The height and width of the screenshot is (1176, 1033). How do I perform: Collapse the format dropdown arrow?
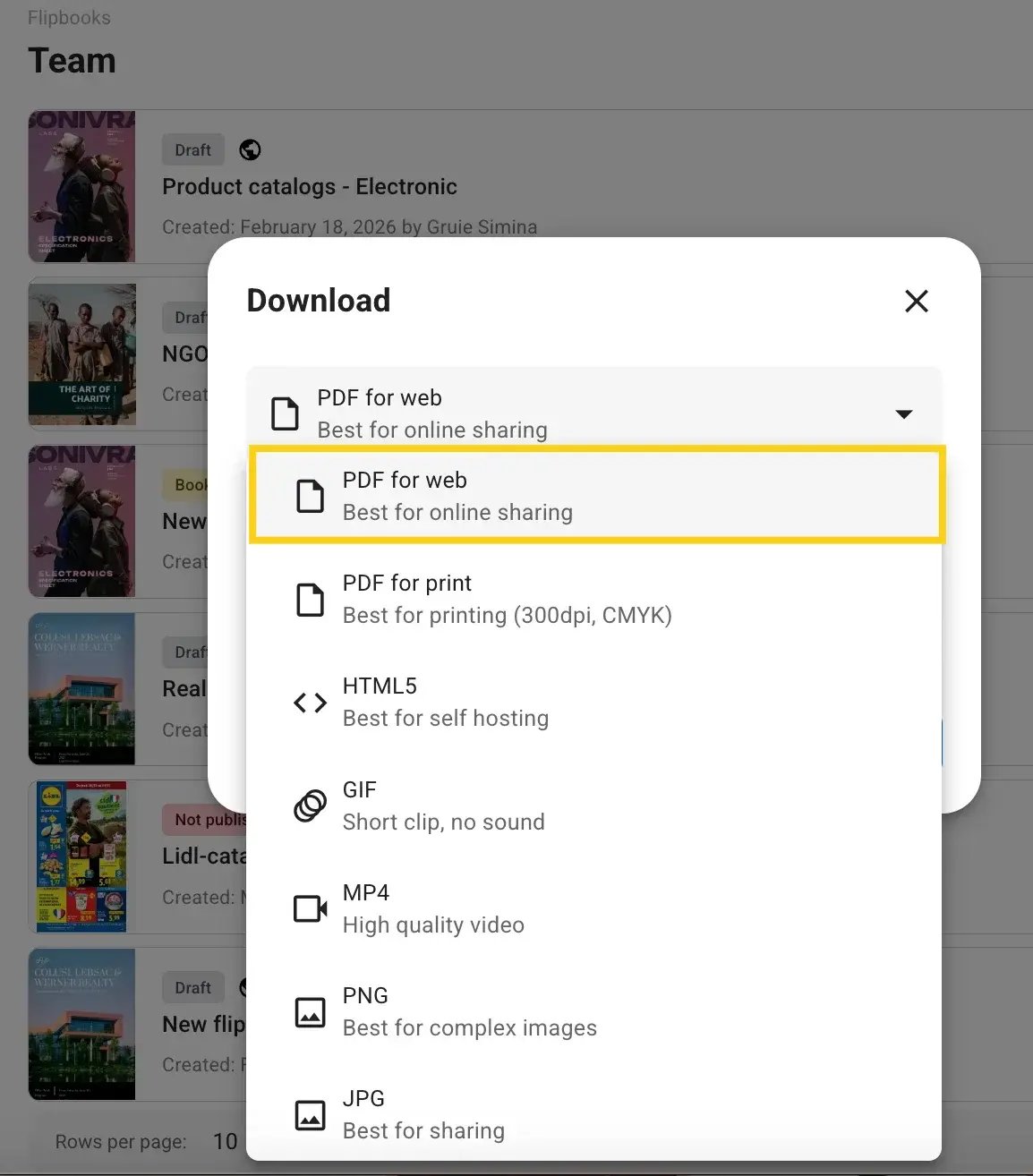904,413
